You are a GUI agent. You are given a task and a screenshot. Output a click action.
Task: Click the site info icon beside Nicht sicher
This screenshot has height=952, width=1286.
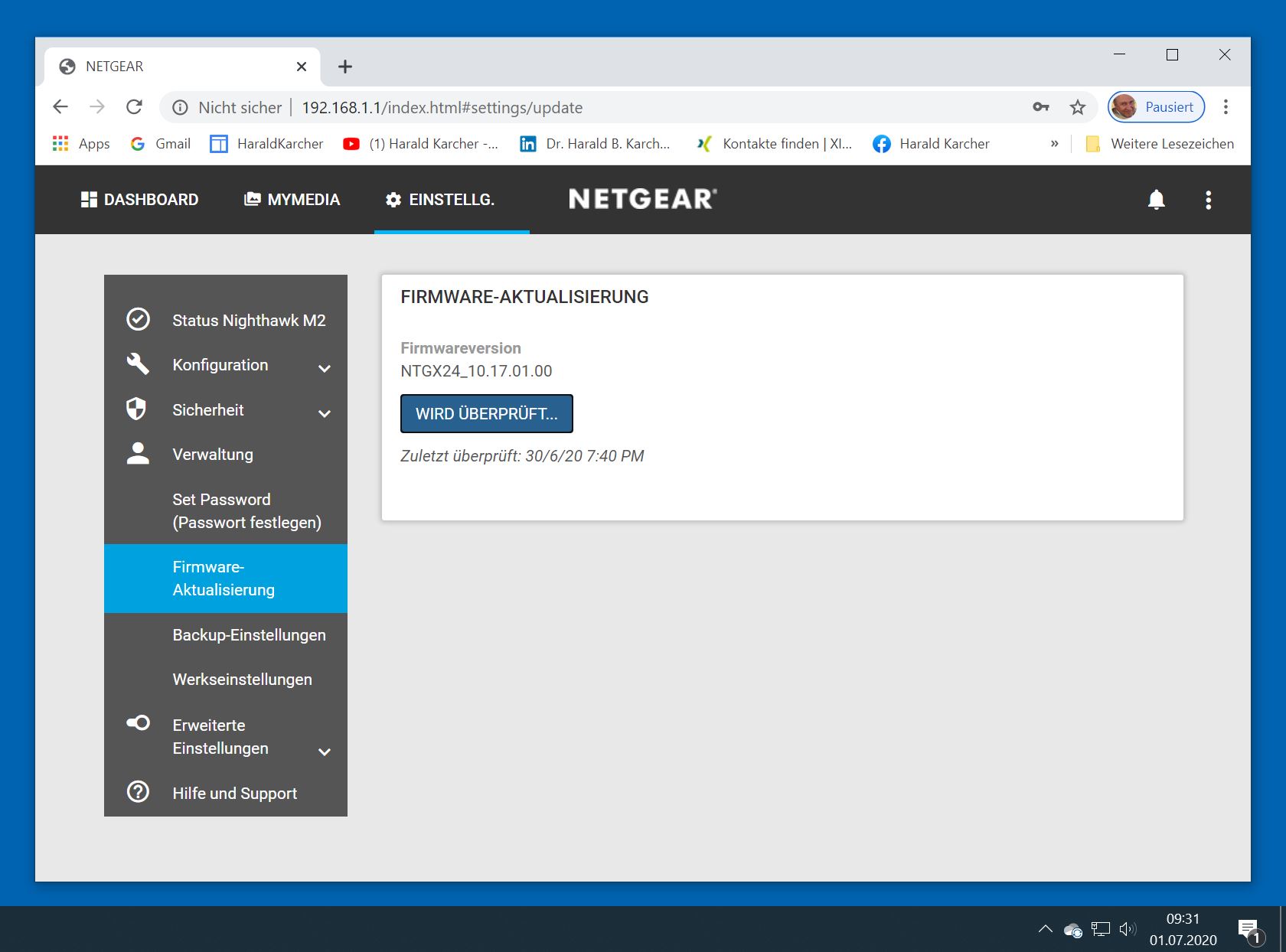pyautogui.click(x=180, y=108)
